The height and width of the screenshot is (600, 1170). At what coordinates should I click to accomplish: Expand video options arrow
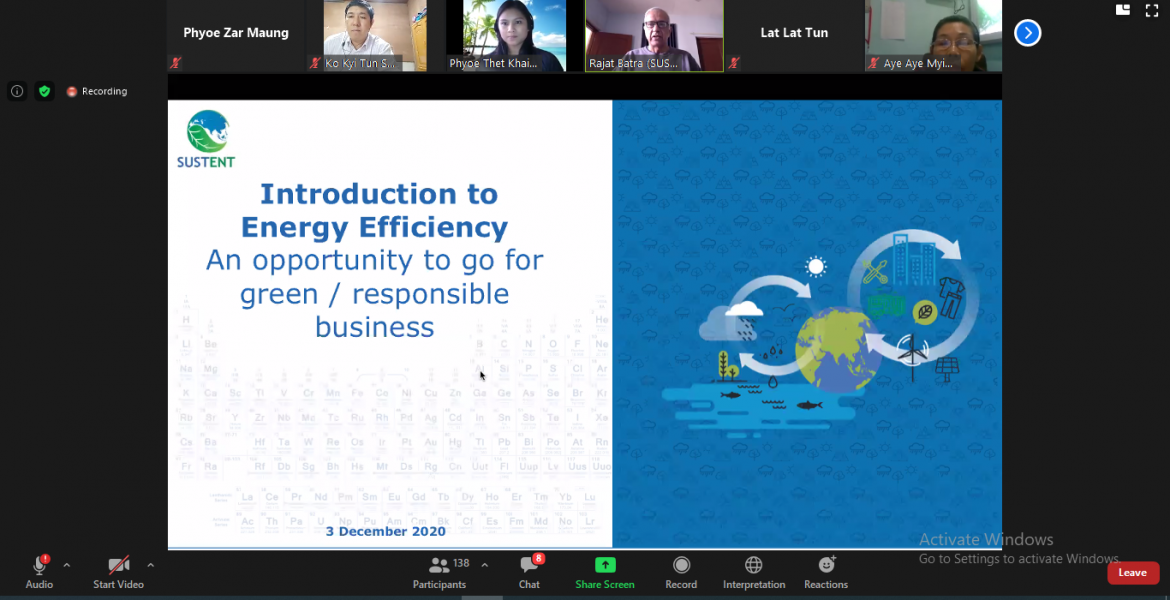pos(150,566)
